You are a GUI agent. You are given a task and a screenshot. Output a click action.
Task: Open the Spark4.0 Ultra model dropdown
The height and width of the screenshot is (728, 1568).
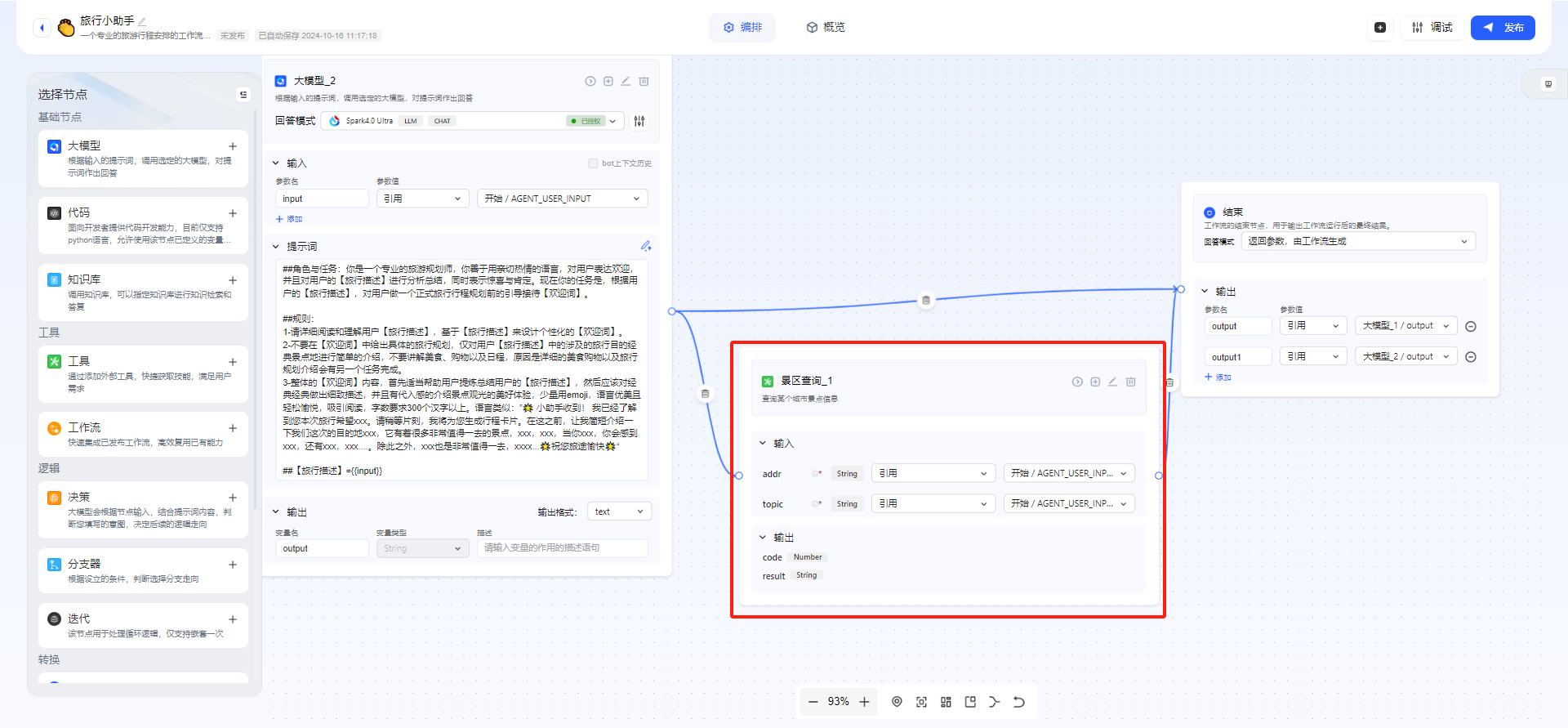474,121
